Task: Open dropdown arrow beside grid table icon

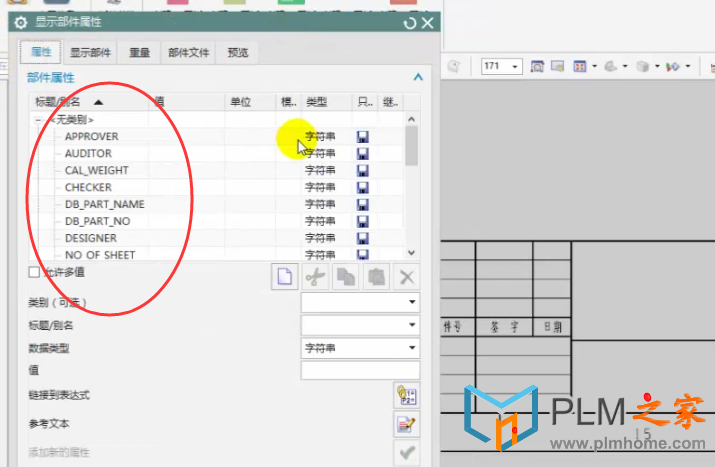Action: [x=594, y=67]
